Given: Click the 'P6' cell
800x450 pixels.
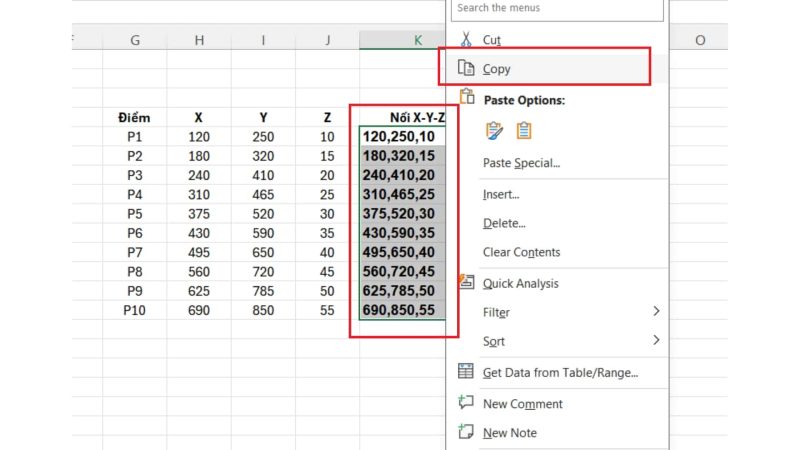Looking at the screenshot, I should 135,233.
